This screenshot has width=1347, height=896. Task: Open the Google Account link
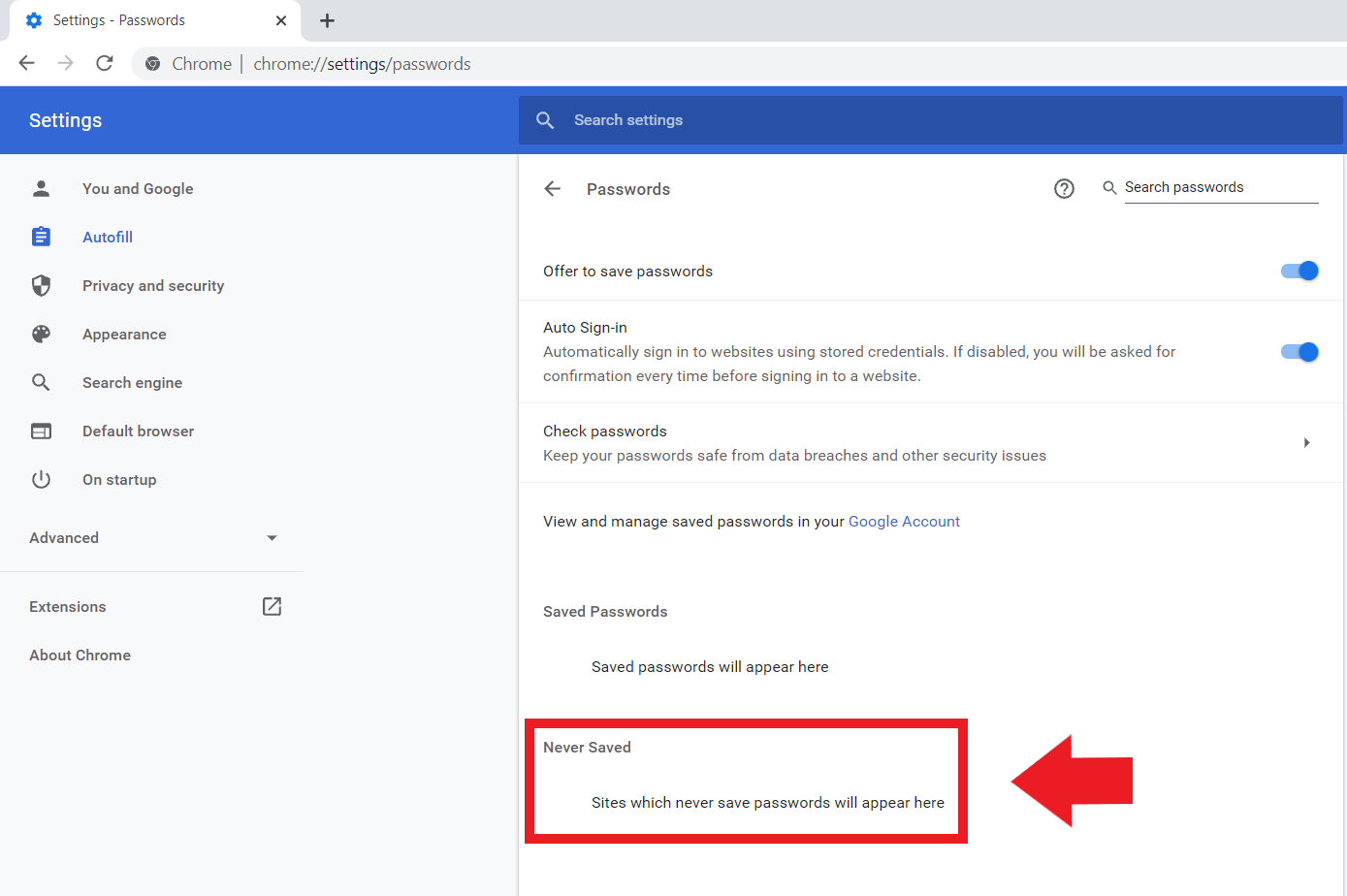(904, 521)
